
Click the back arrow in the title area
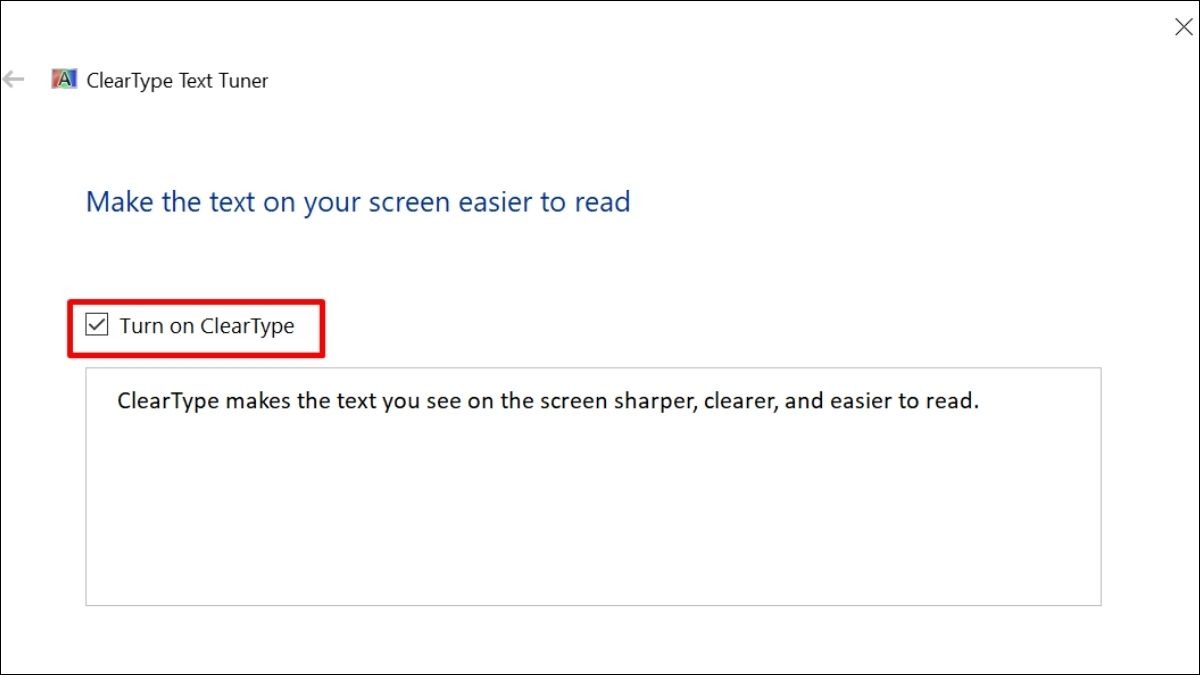13,80
